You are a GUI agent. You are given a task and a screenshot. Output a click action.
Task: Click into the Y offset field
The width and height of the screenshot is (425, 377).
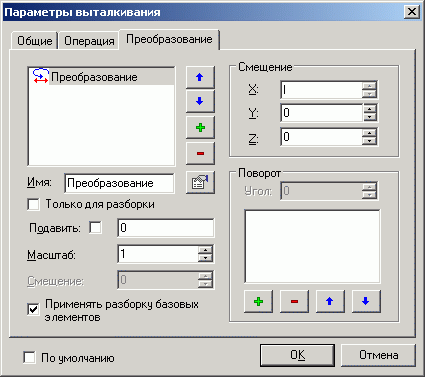pos(322,113)
